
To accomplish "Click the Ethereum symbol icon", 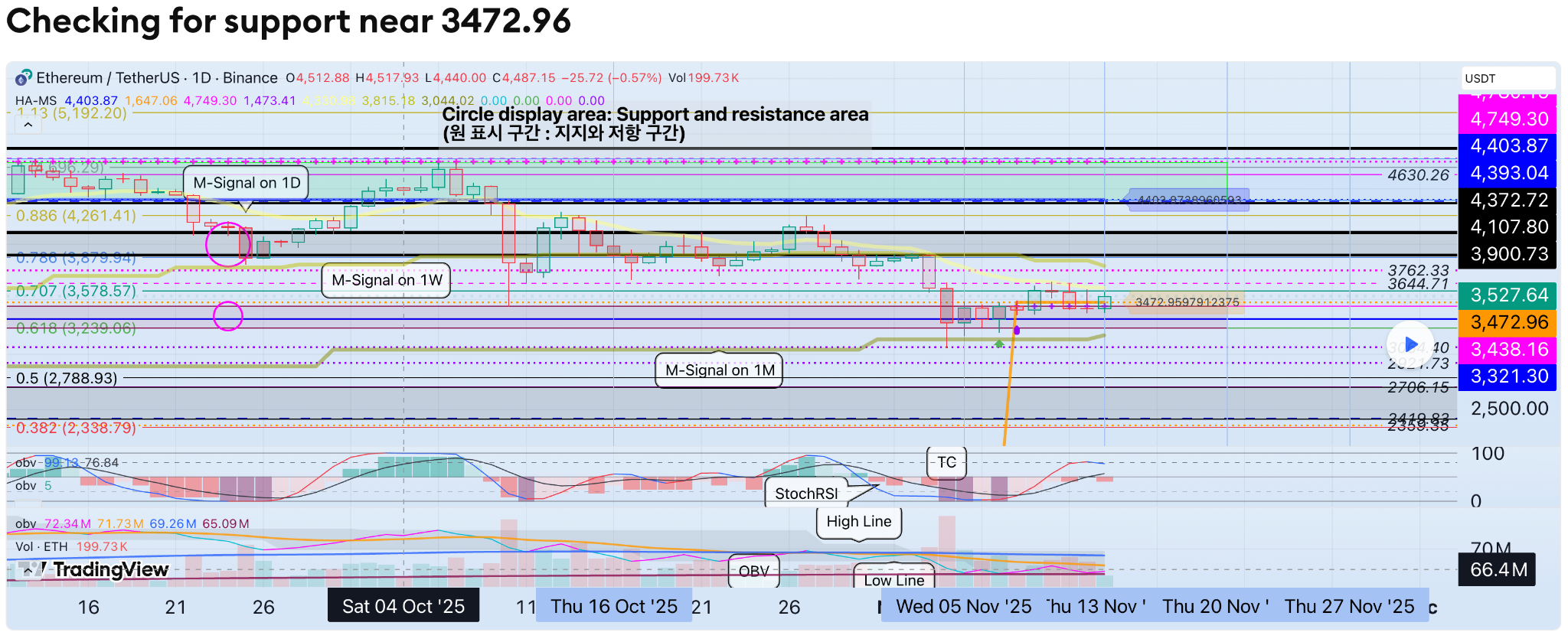I will click(x=24, y=77).
